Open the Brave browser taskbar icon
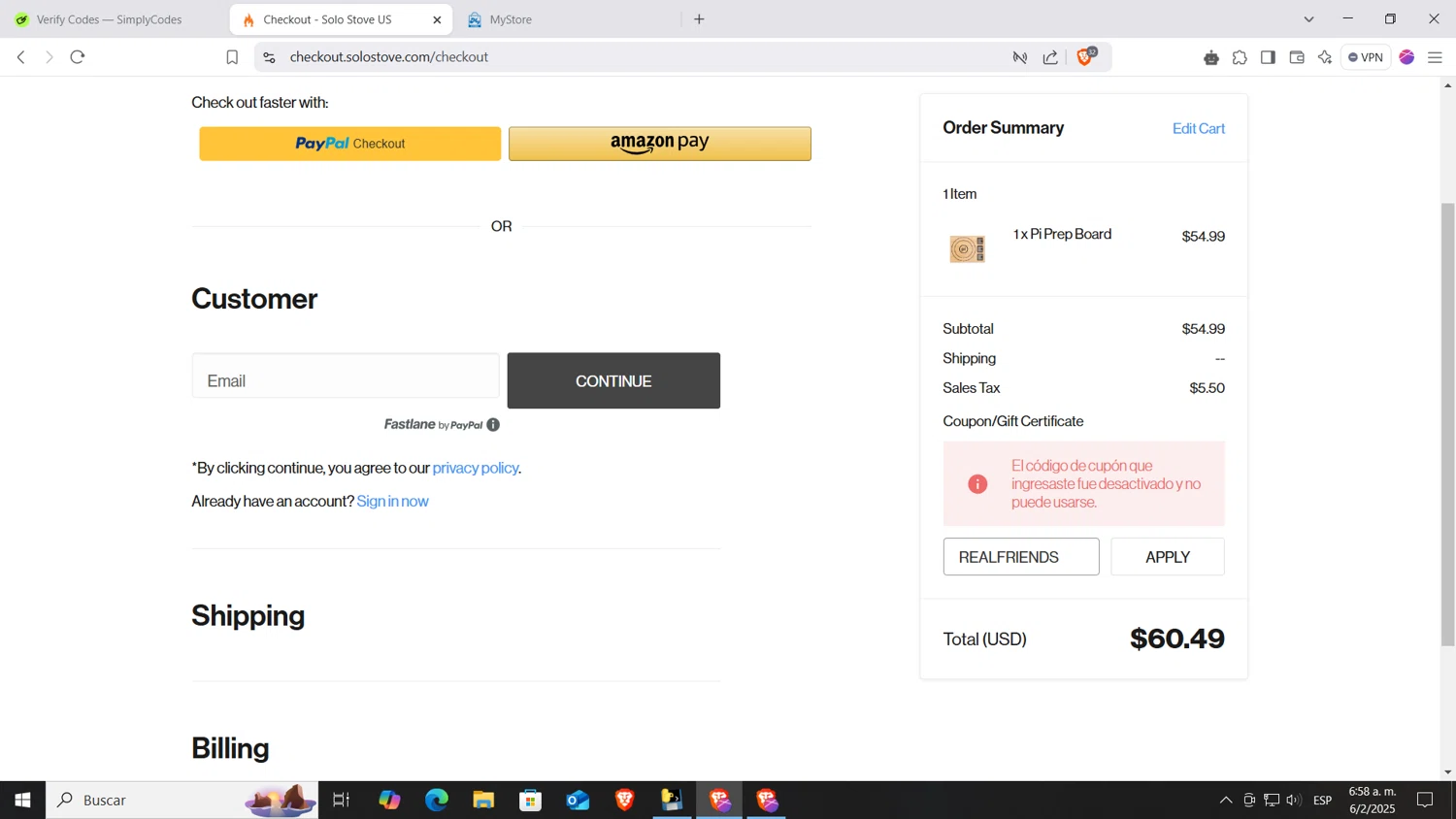Image resolution: width=1456 pixels, height=819 pixels. (625, 800)
